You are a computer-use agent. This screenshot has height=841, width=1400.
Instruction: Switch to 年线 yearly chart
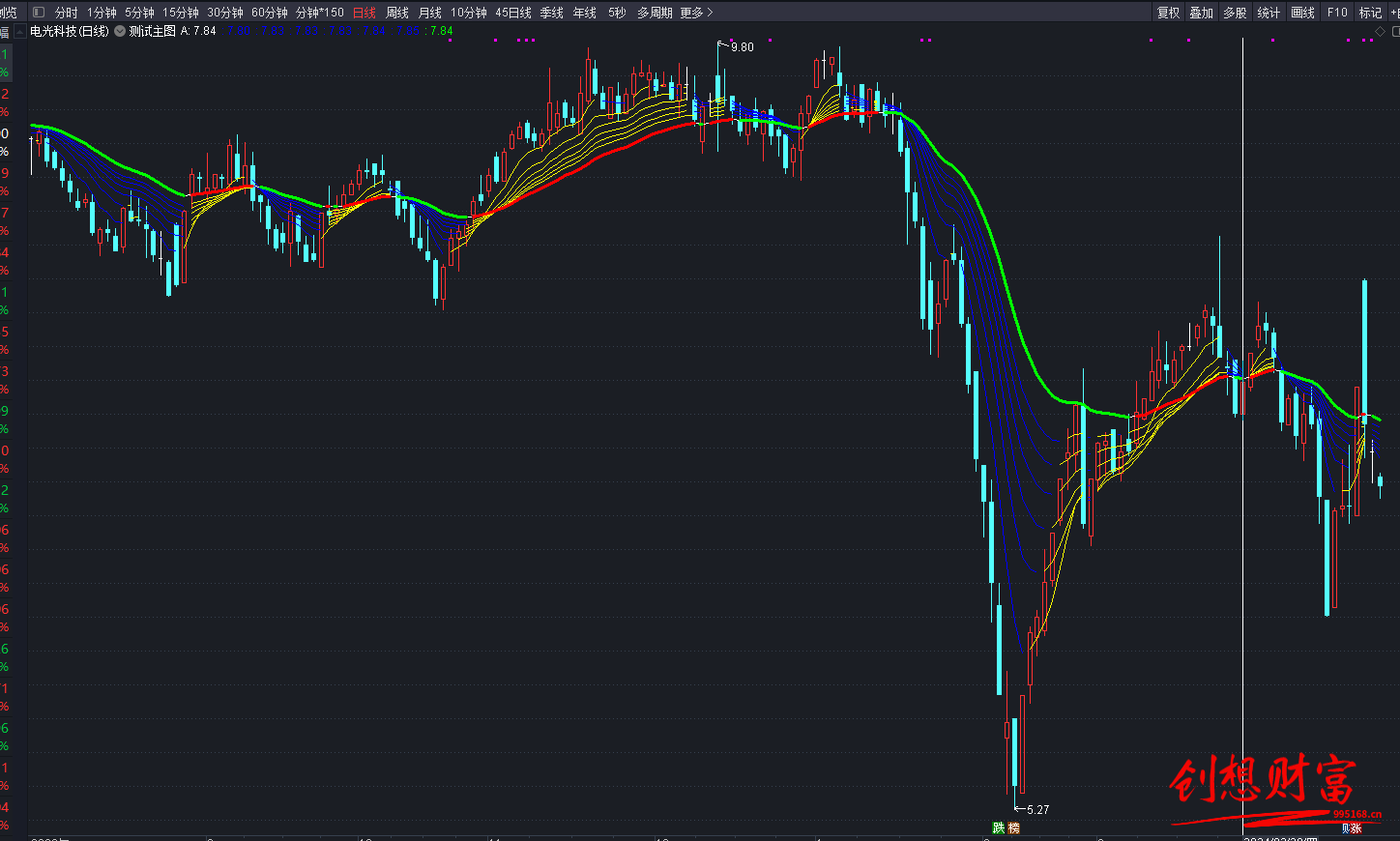pos(585,13)
